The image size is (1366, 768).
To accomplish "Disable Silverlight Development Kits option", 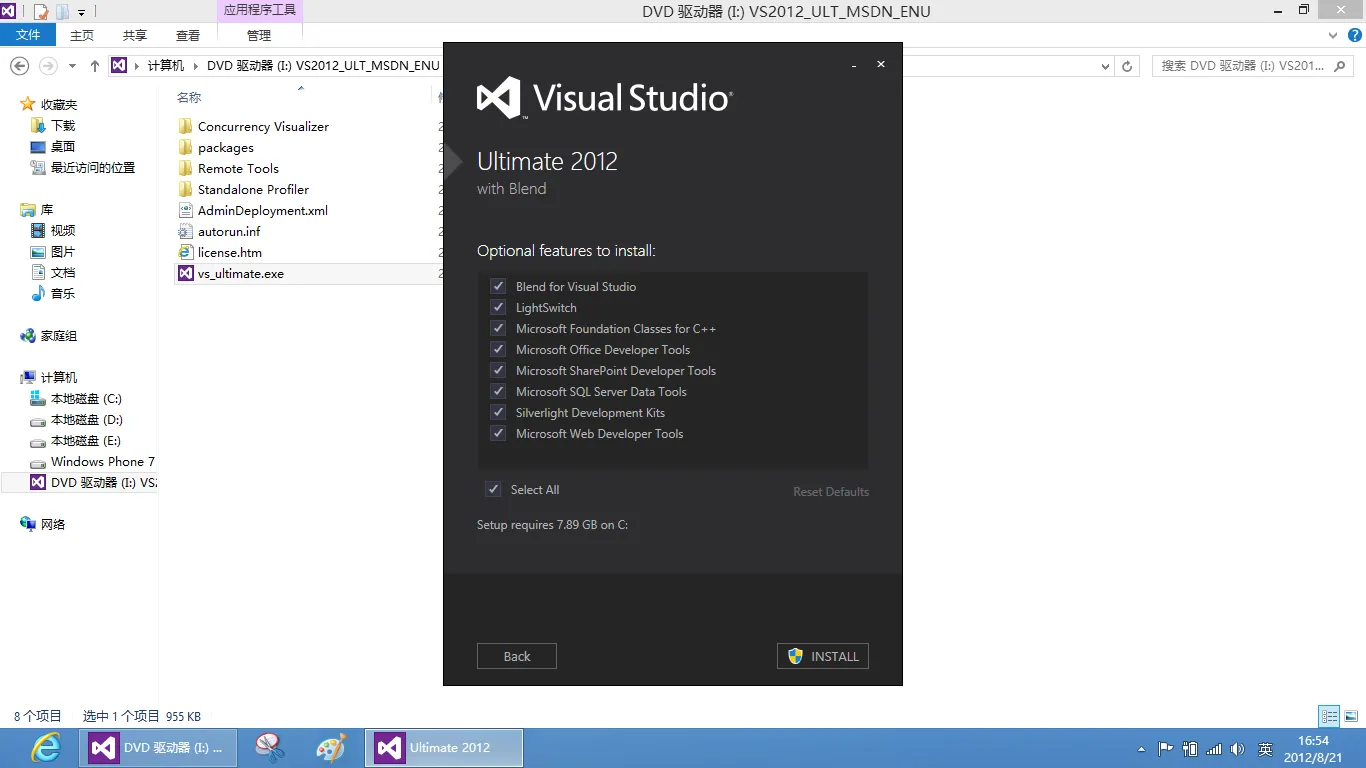I will (x=498, y=413).
